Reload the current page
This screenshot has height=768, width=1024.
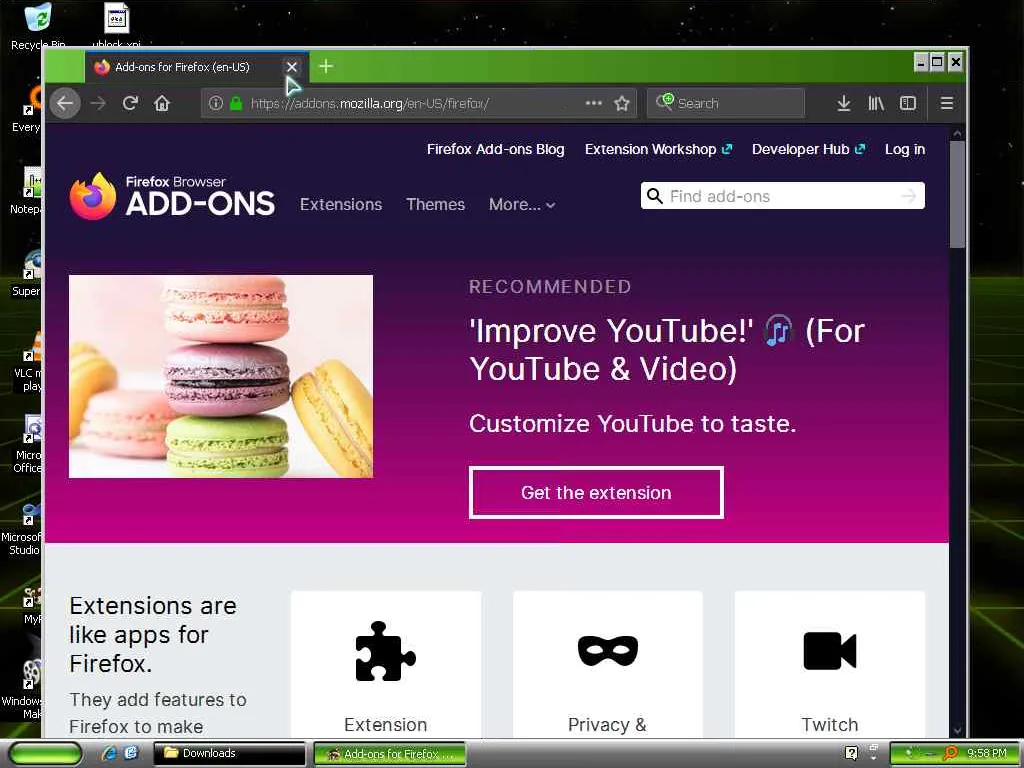[x=130, y=103]
